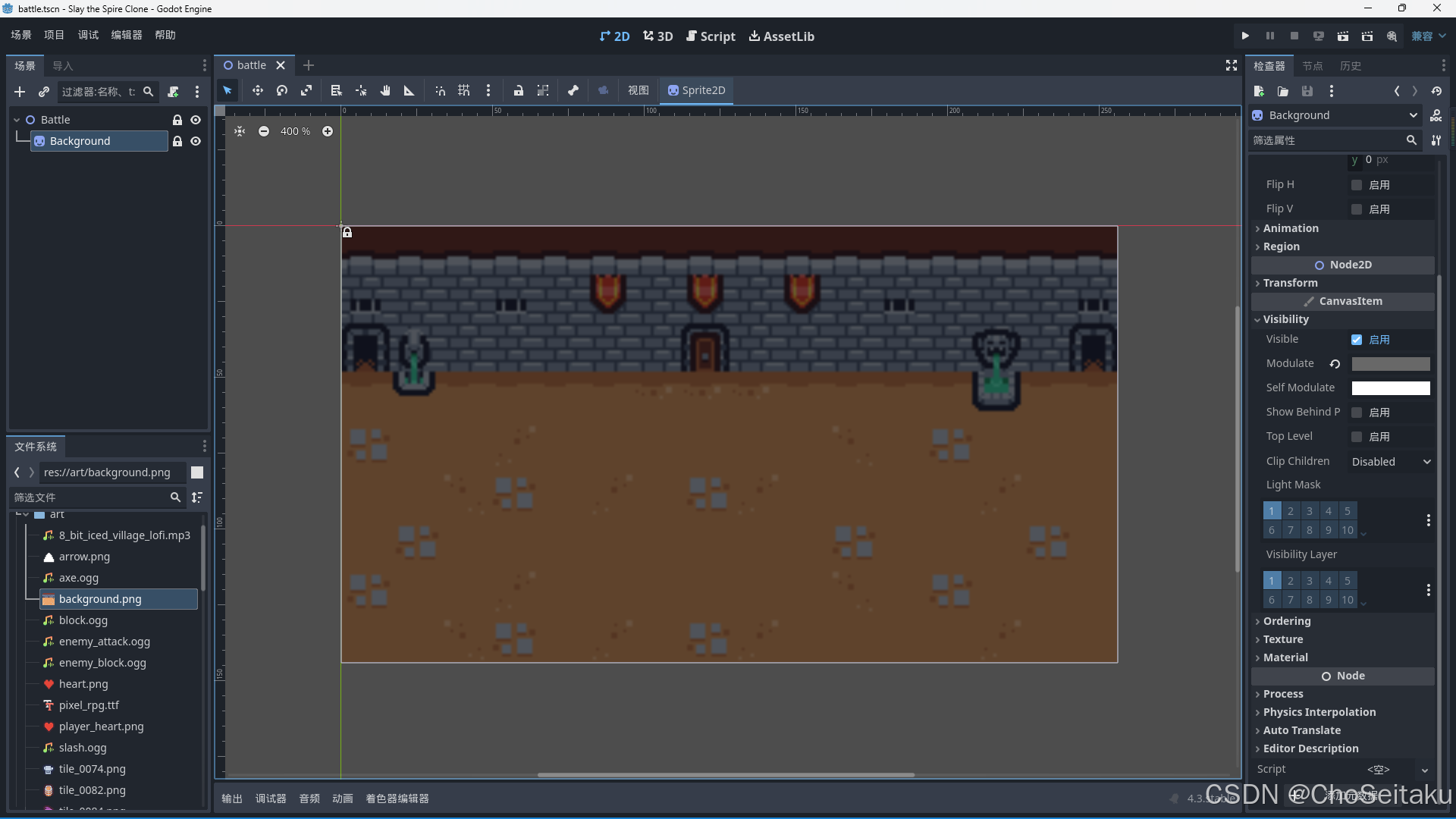Open the skeleton bone options
Screen dimensions: 1456x819
(x=573, y=90)
